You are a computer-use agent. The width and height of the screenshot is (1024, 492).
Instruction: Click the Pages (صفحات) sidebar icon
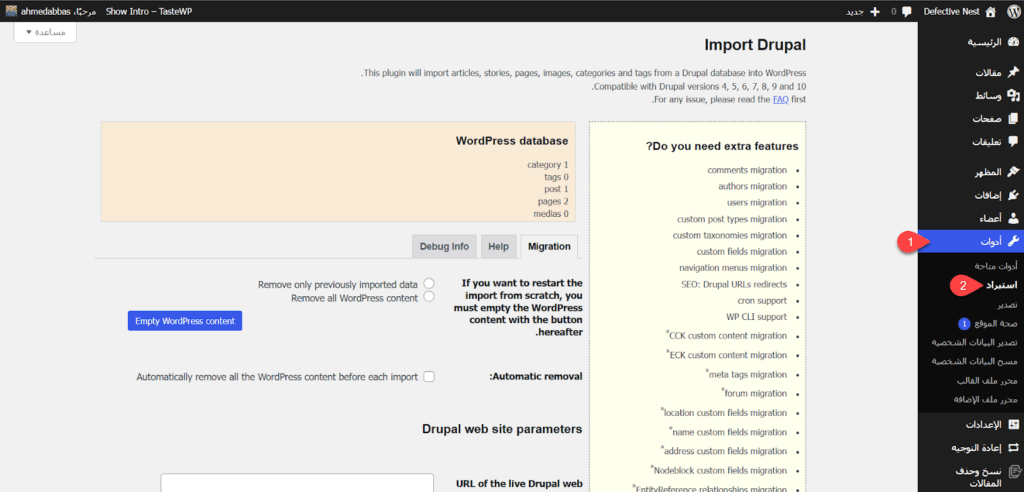point(1012,119)
